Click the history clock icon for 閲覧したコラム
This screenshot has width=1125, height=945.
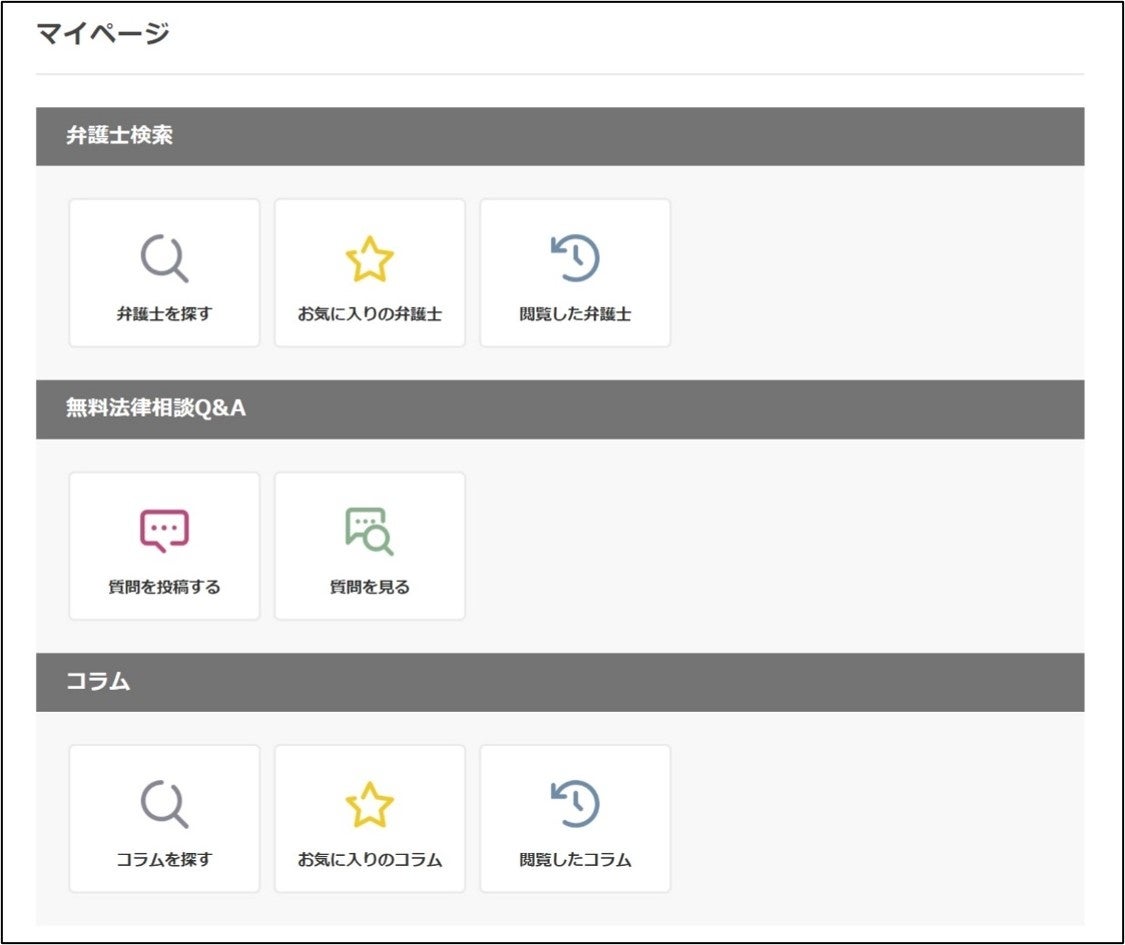click(575, 803)
